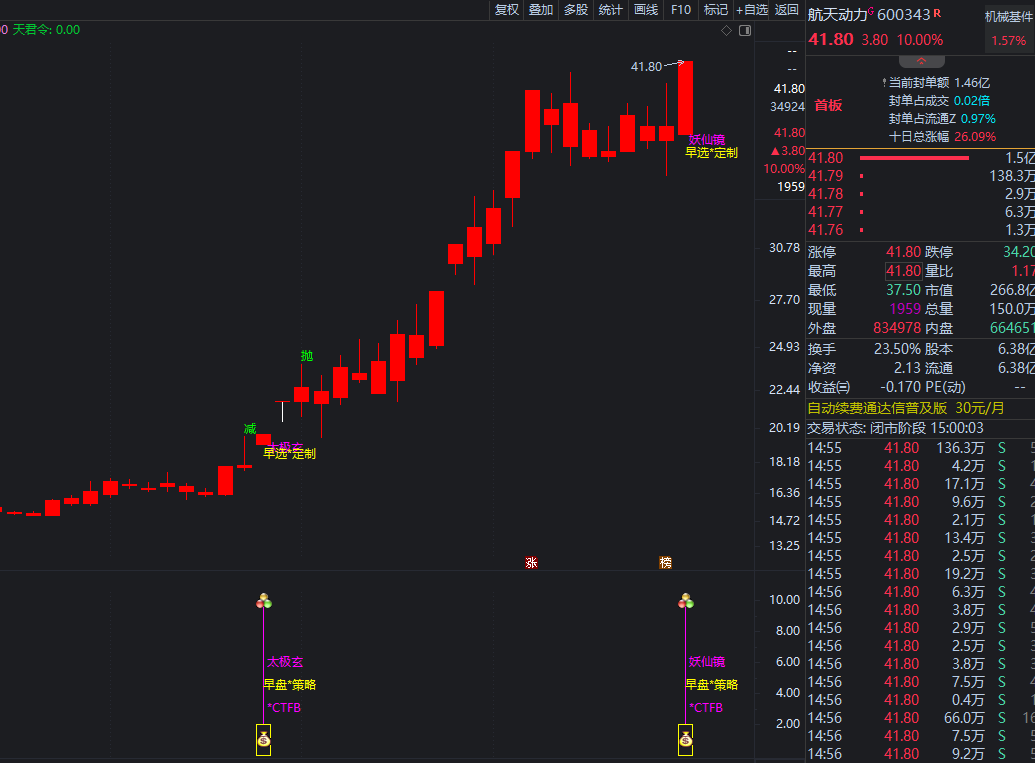1035x763 pixels.
Task: Click the R badge beside stock code 600343
Action: tap(939, 13)
